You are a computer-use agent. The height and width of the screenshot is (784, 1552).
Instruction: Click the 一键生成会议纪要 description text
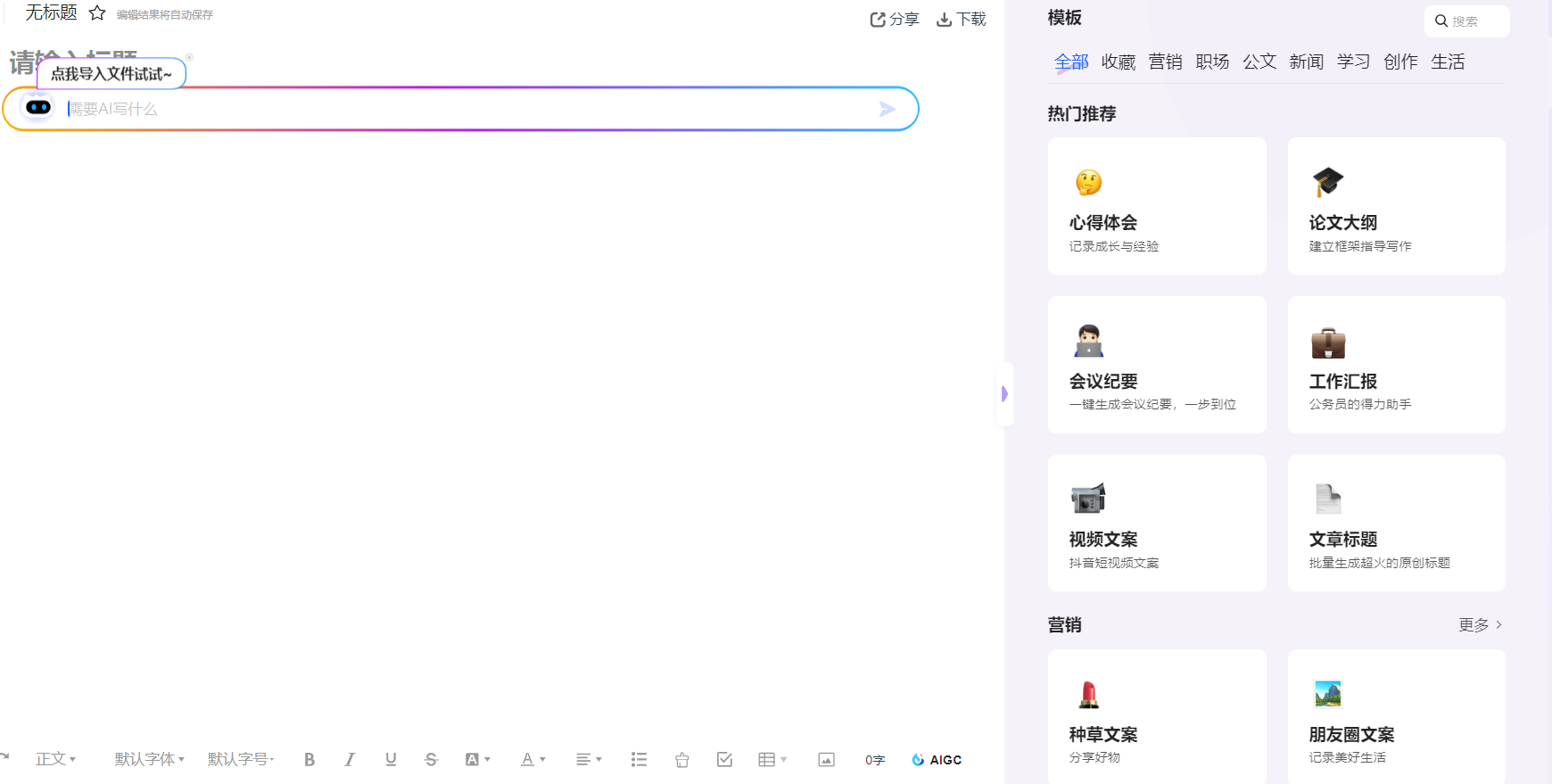(x=1152, y=404)
